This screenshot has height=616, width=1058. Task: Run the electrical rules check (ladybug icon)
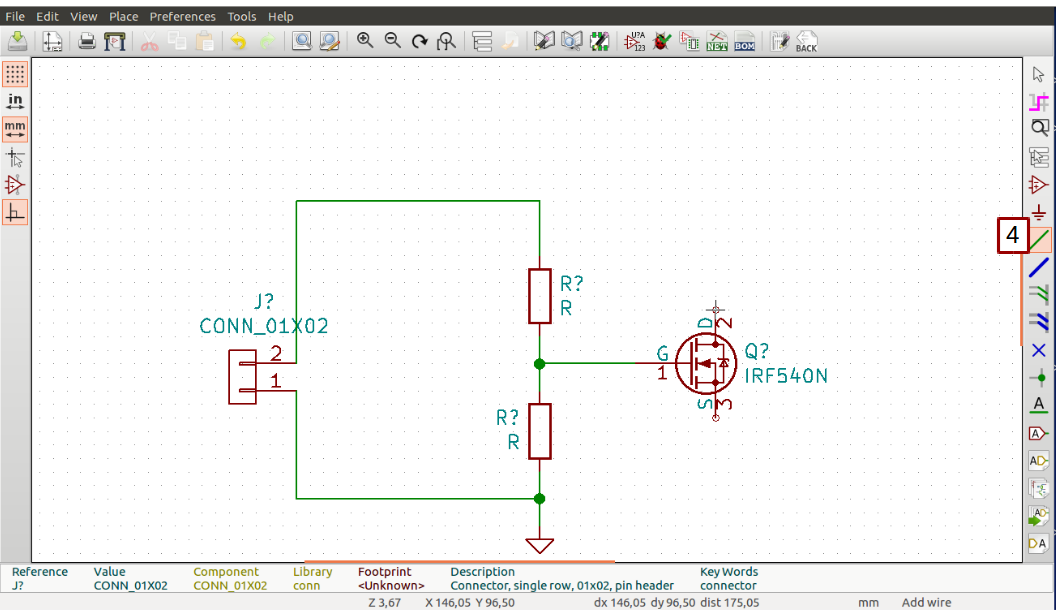click(x=660, y=41)
